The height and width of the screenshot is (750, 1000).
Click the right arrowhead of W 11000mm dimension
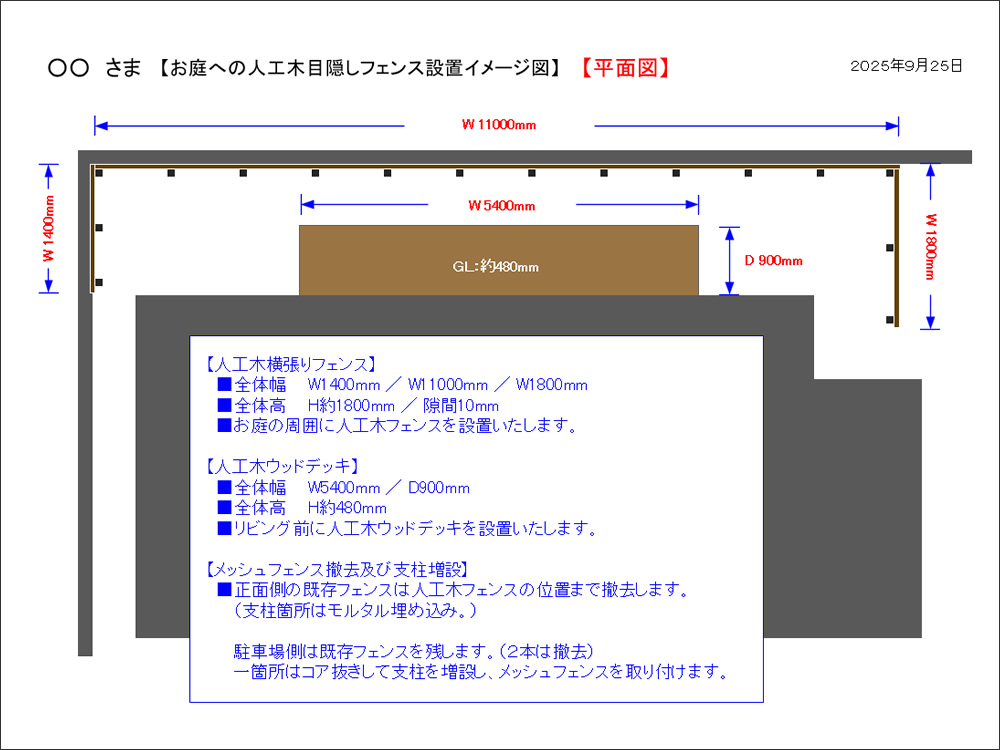click(892, 125)
